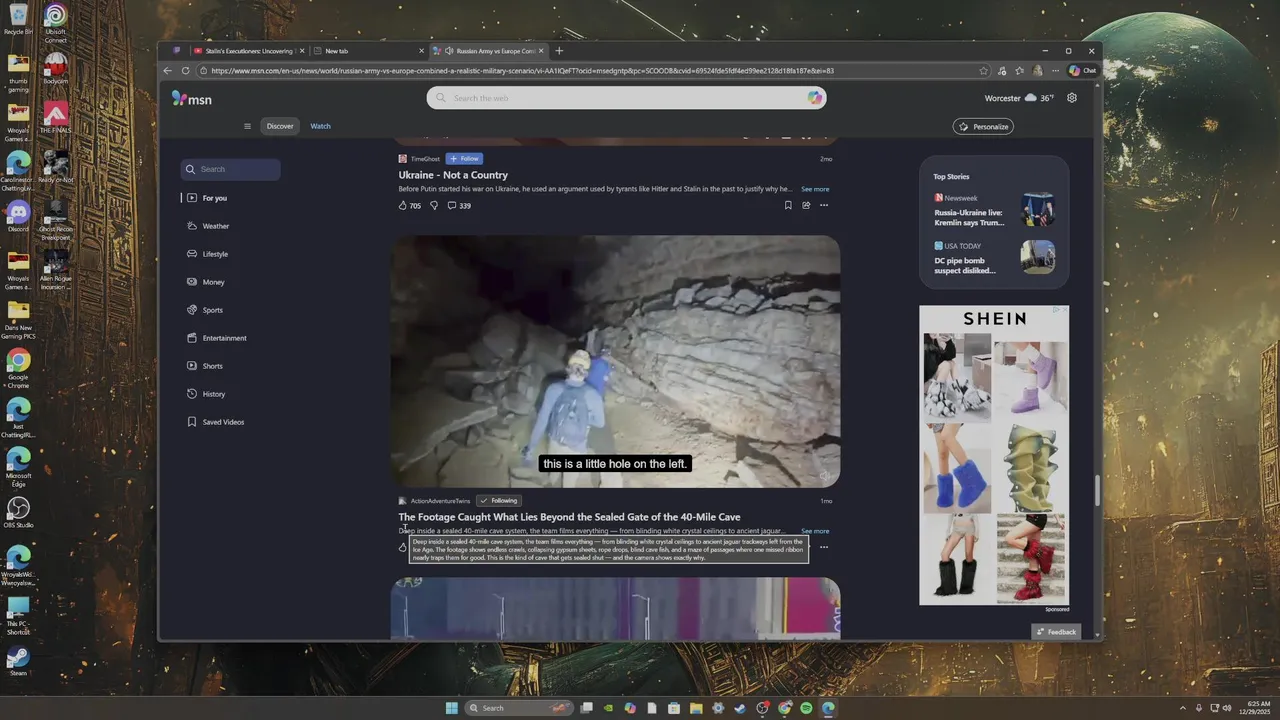
Task: Open Discord desktop icon
Action: pyautogui.click(x=18, y=216)
